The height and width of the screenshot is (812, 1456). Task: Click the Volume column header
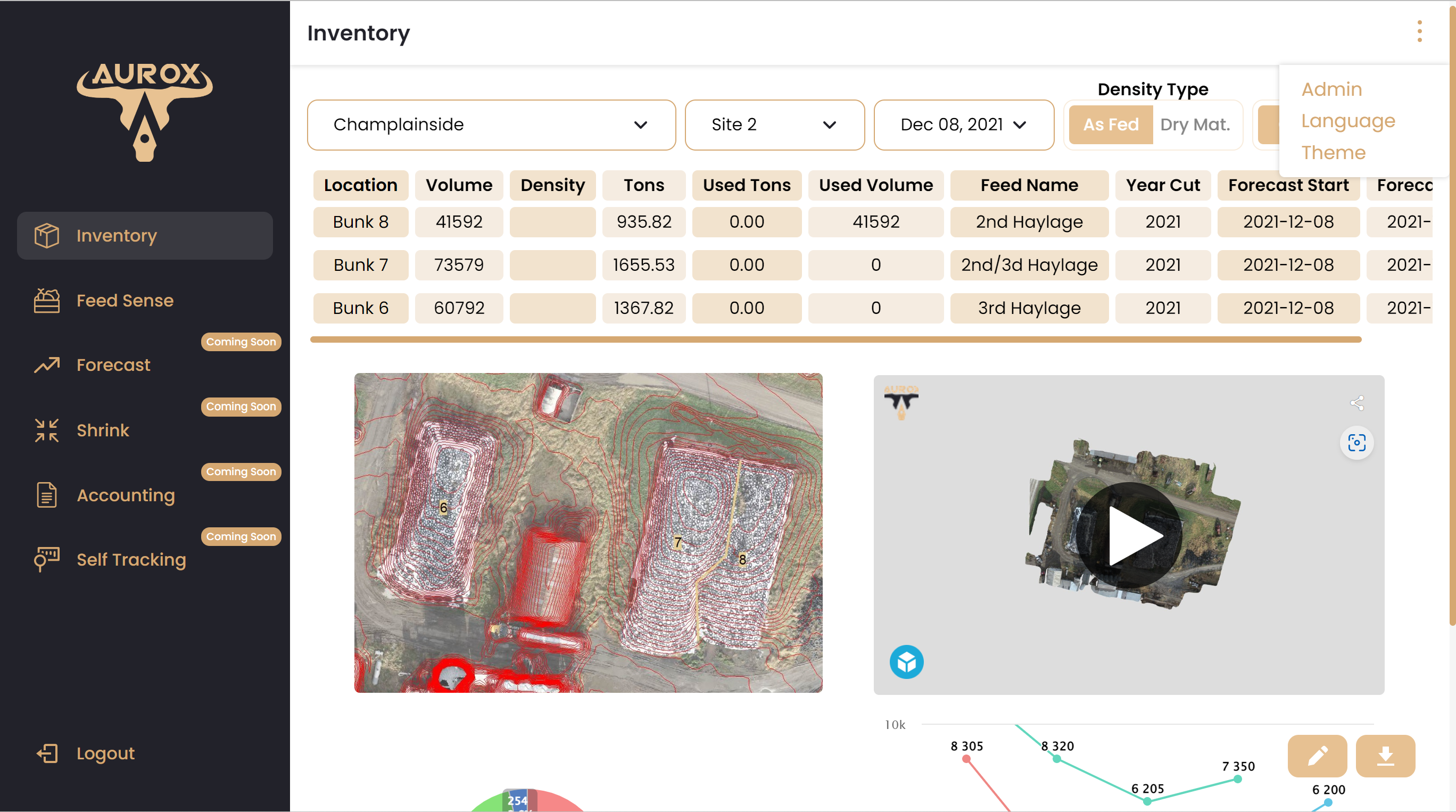(x=459, y=185)
